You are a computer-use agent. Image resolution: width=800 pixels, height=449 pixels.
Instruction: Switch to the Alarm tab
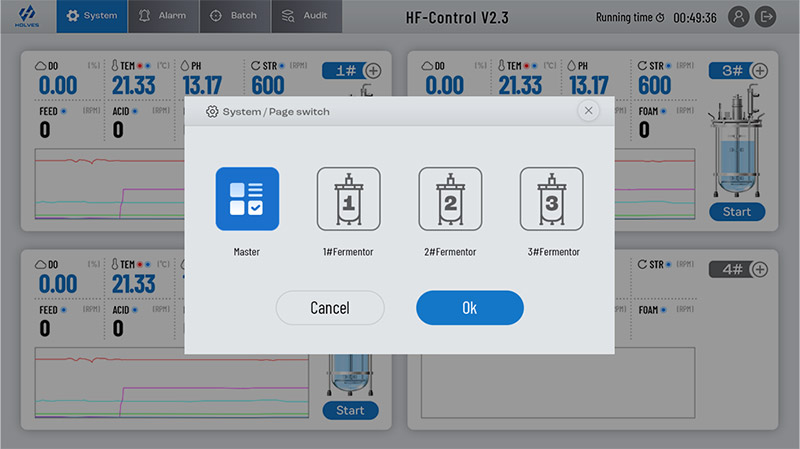[x=163, y=16]
